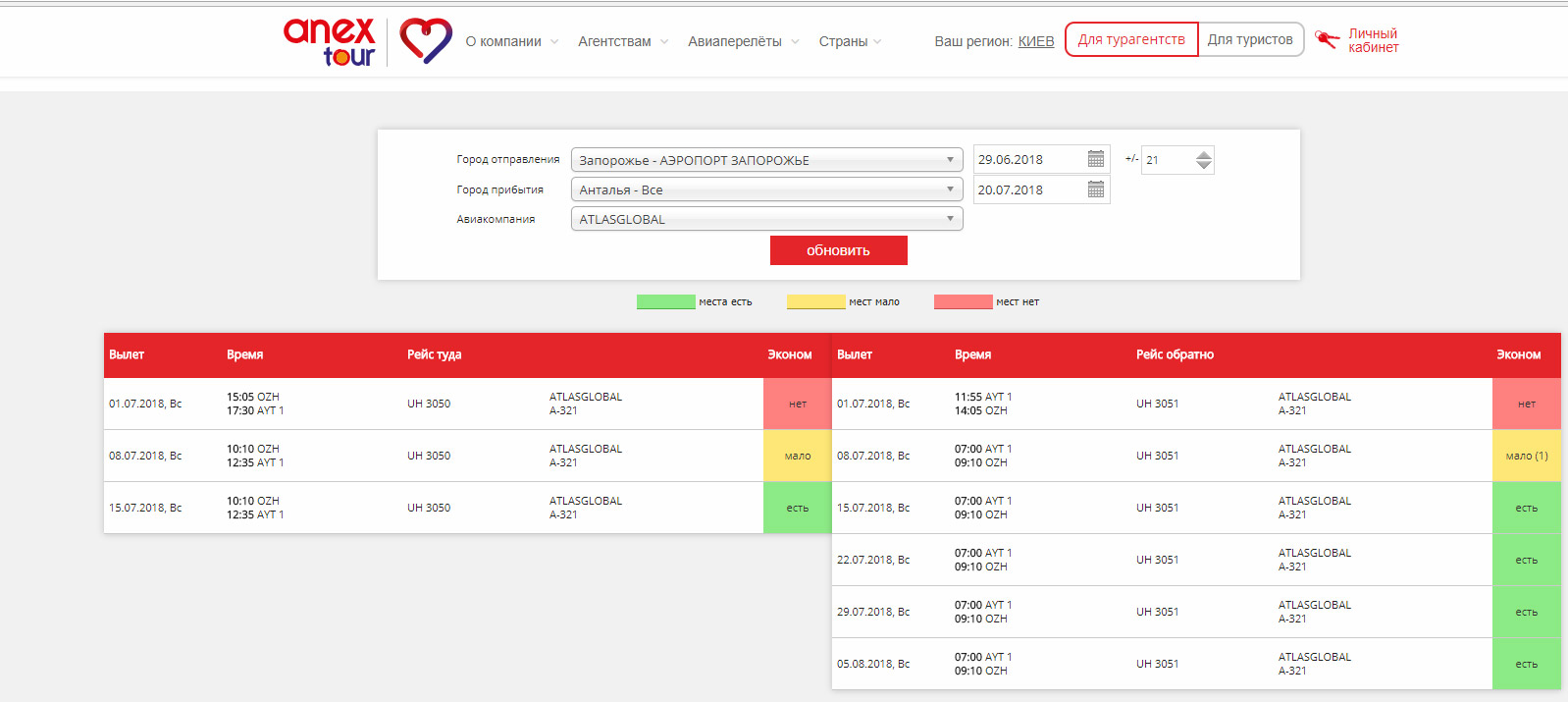Click yellow 'мест мало' legend swatch
The height and width of the screenshot is (702, 1568).
tap(815, 301)
